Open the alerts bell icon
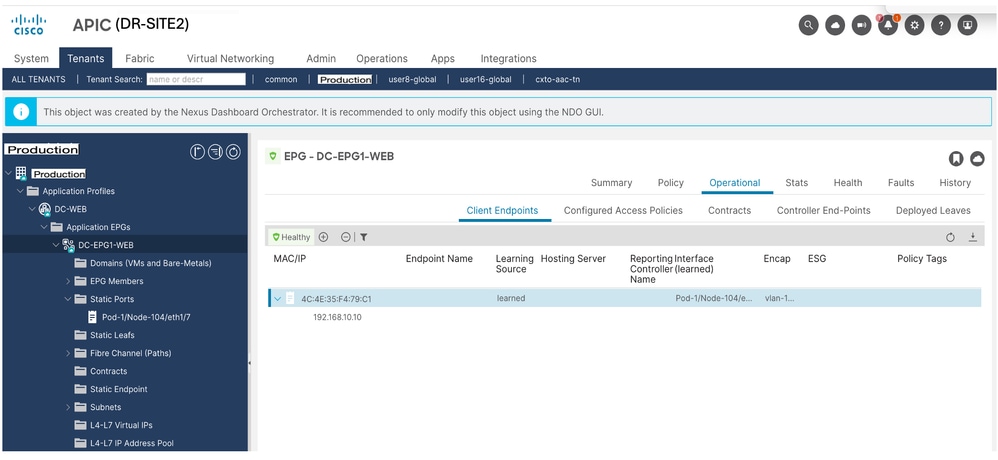This screenshot has height=460, width=998. pyautogui.click(x=888, y=25)
